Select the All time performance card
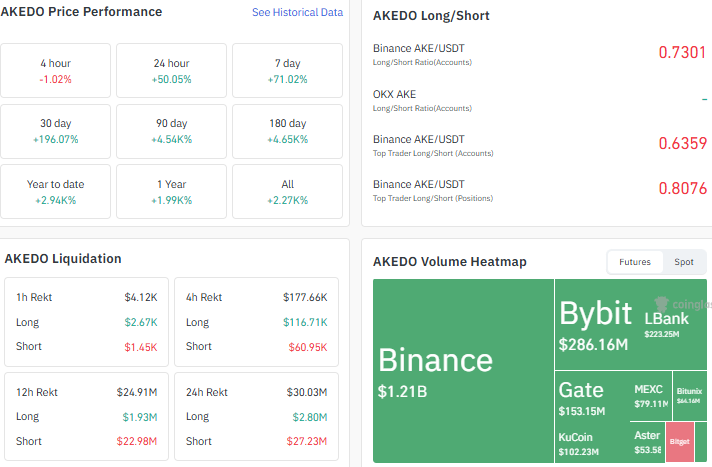 pos(287,192)
